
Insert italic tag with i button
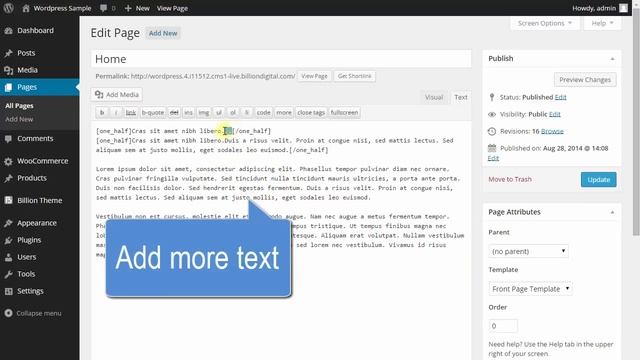pyautogui.click(x=116, y=112)
